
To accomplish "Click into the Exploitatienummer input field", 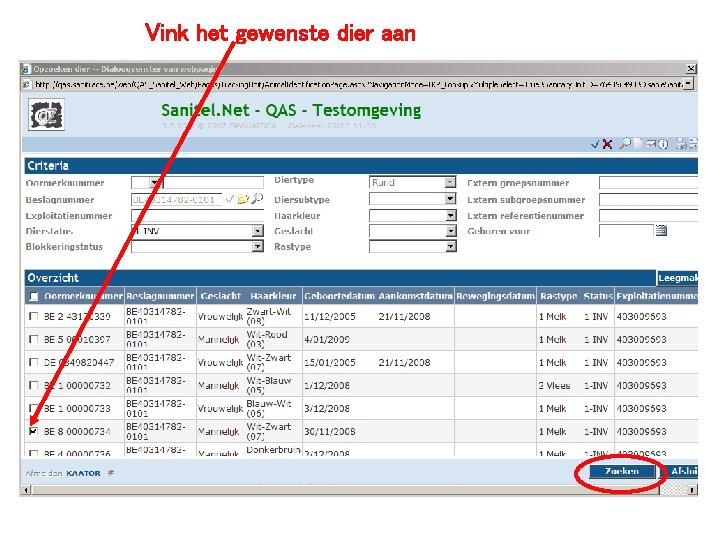I will tap(197, 215).
